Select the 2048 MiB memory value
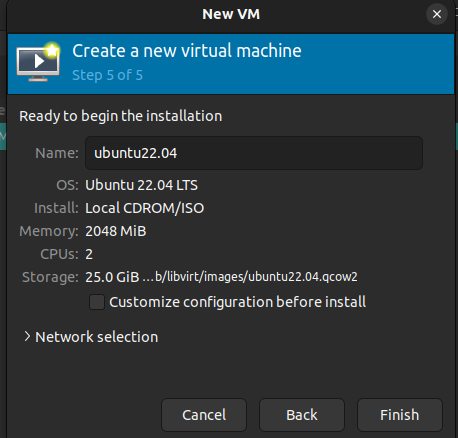Screen dimensions: 458x438 (x=116, y=231)
